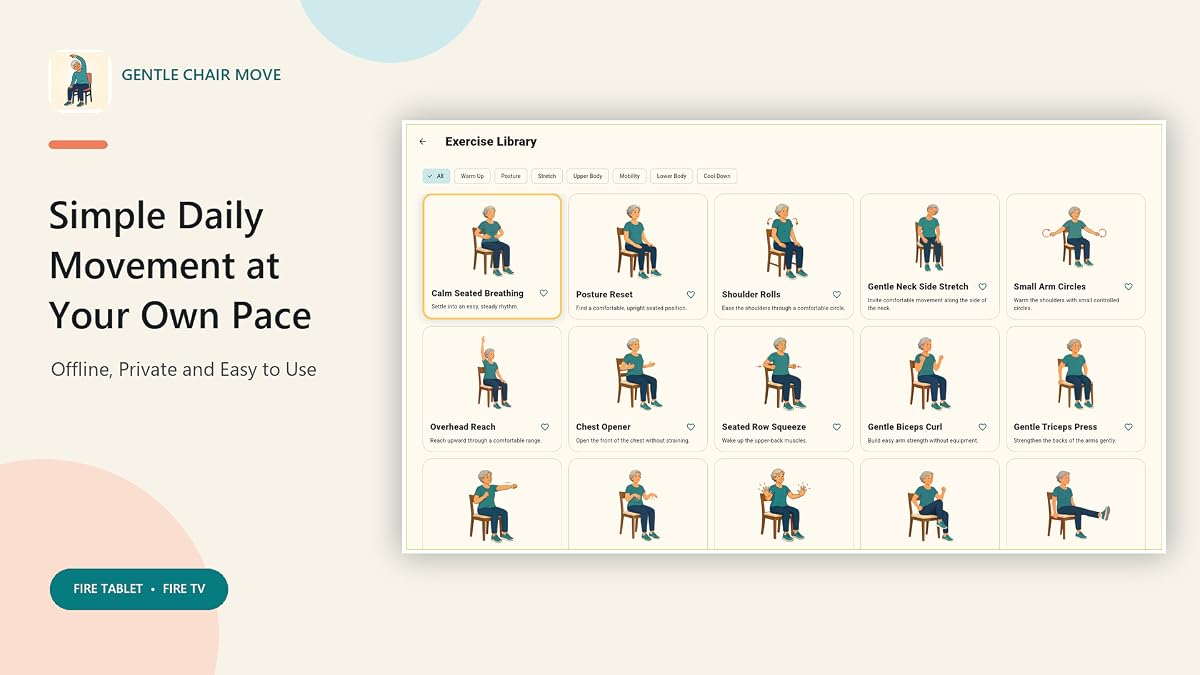
Task: Open the Gentle Triceps Press illustration
Action: (x=1075, y=373)
